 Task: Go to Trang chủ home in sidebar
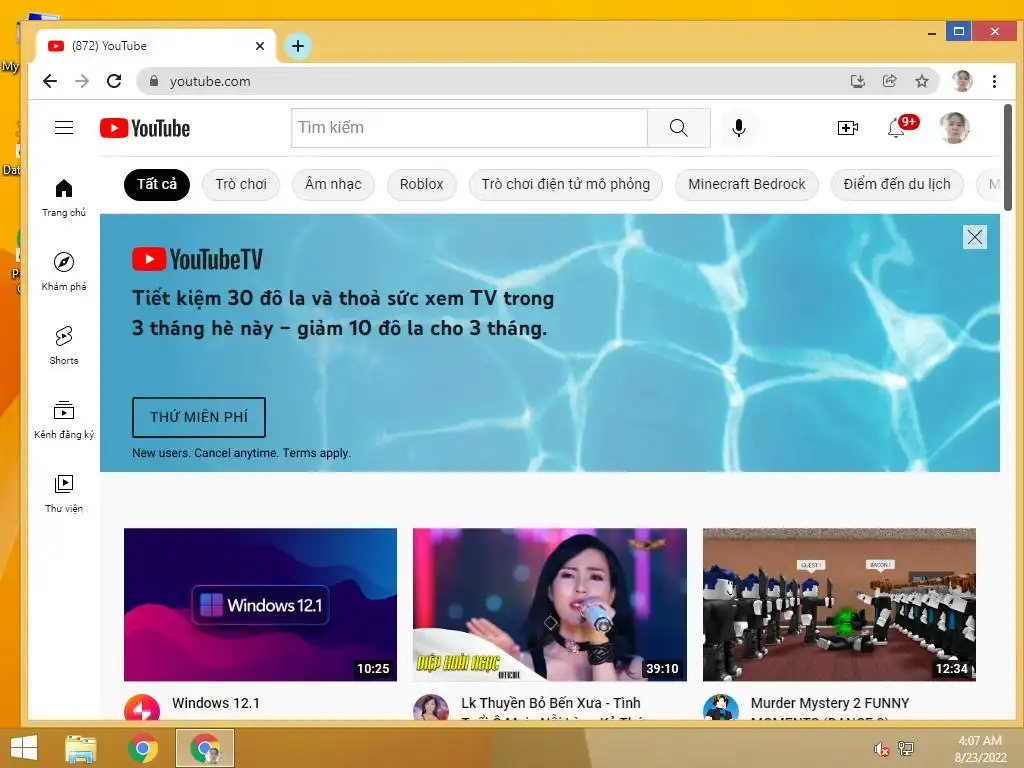63,198
